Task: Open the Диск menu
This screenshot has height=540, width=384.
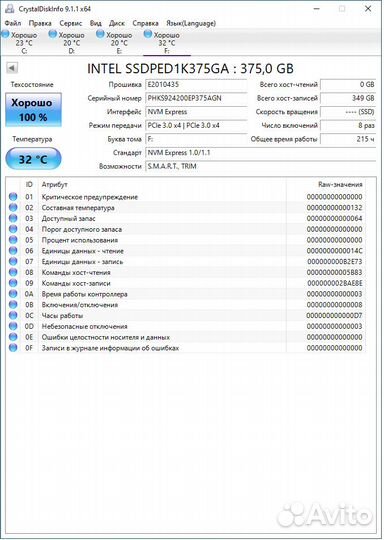Action: coord(117,23)
